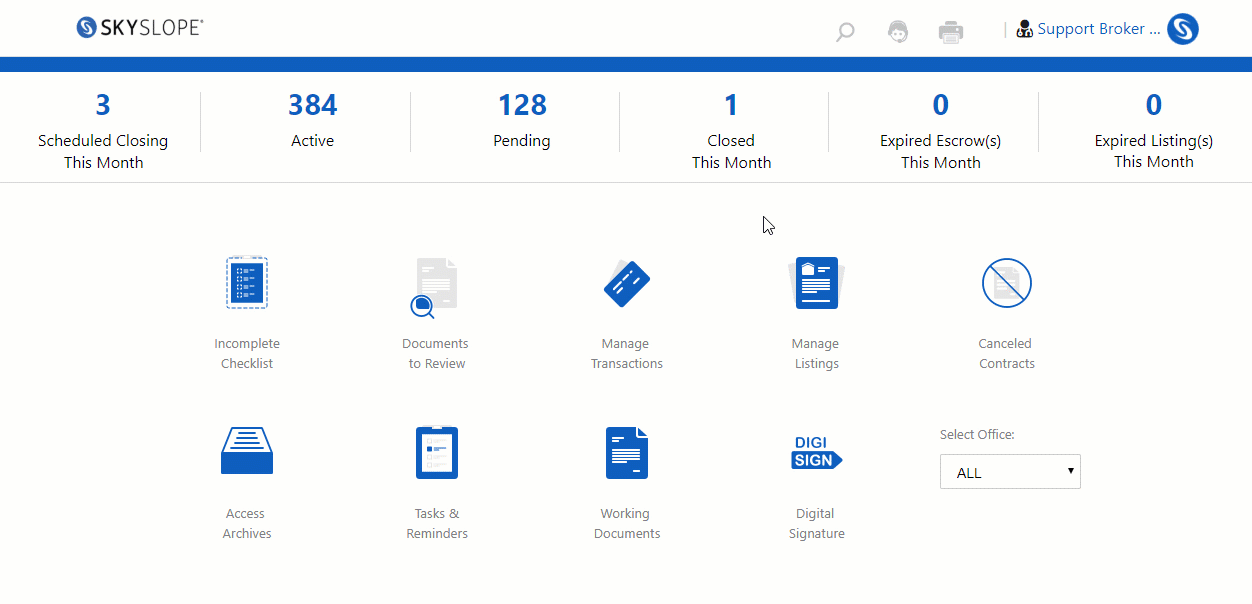1252x604 pixels.
Task: Click the broker user icon
Action: 1024,29
